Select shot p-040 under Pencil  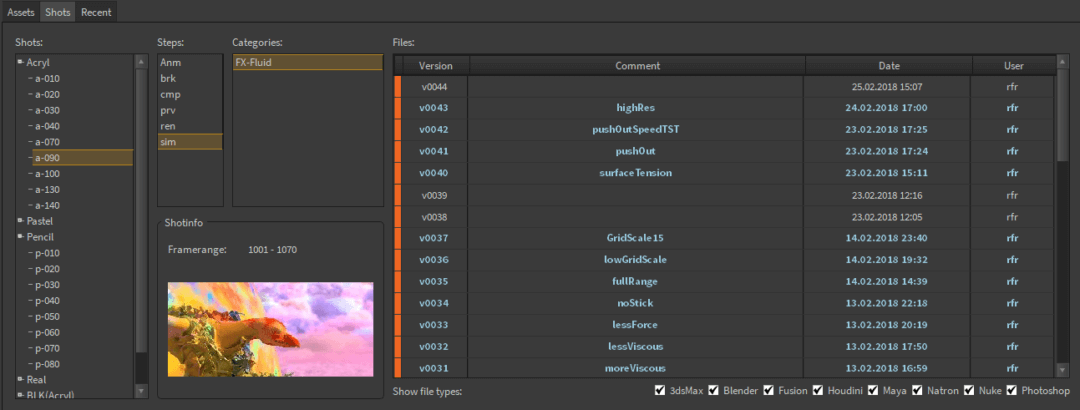click(x=47, y=301)
